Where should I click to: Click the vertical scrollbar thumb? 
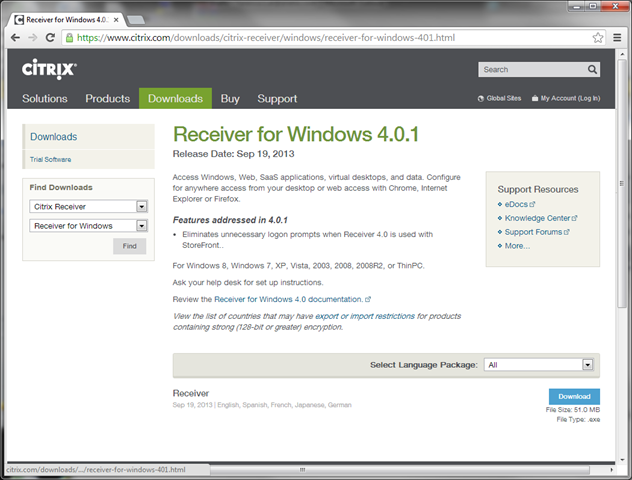click(x=622, y=184)
